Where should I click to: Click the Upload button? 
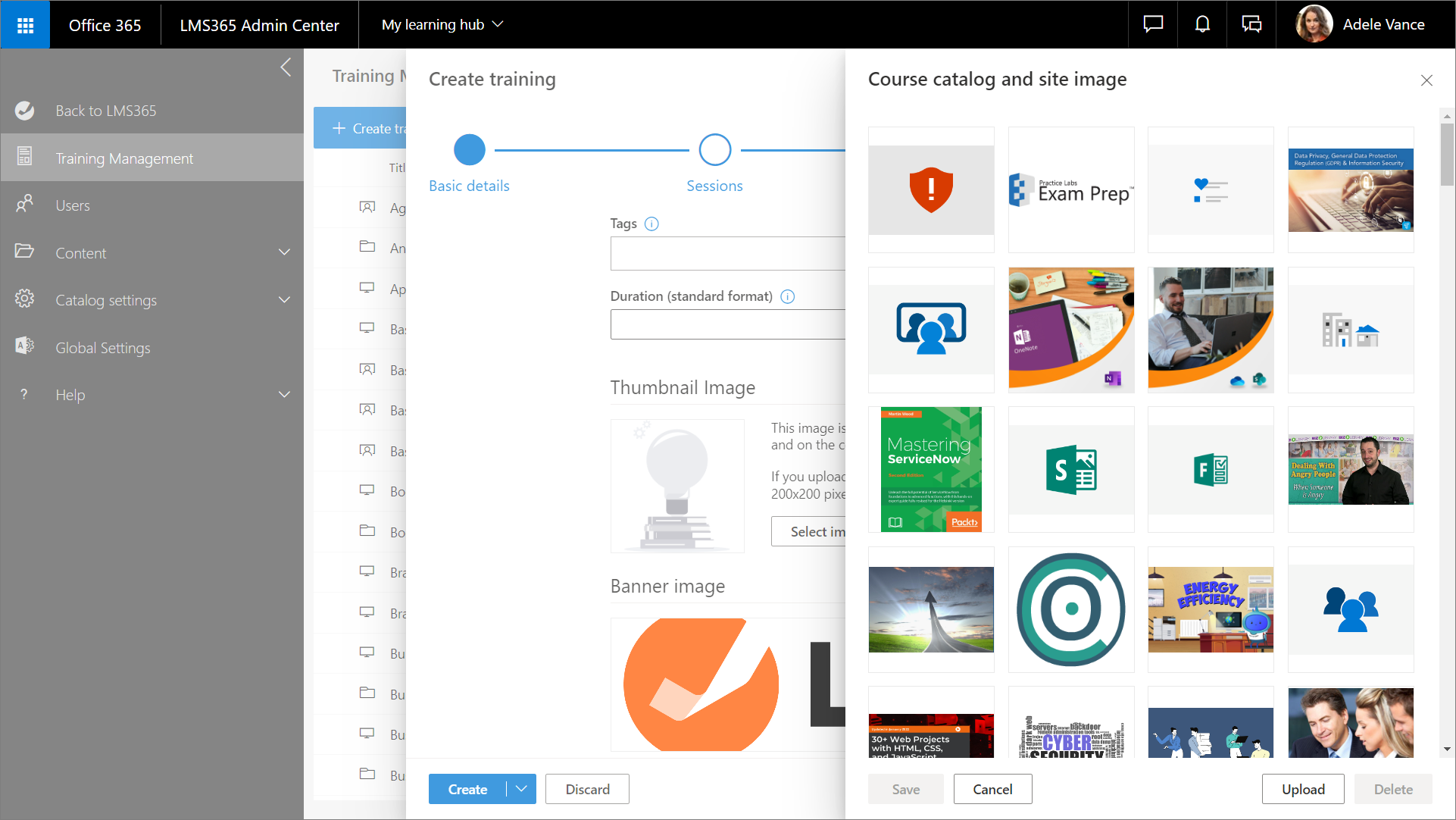(1303, 789)
